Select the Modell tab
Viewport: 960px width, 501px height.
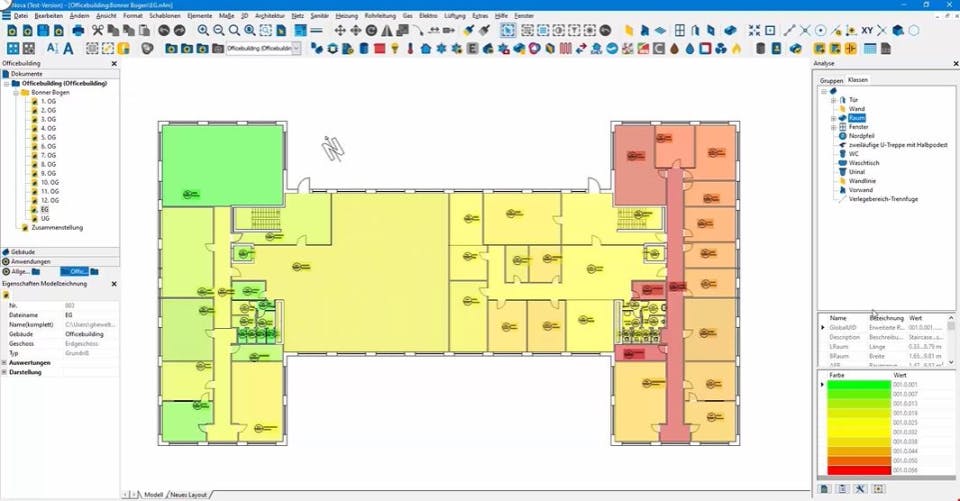click(x=154, y=494)
